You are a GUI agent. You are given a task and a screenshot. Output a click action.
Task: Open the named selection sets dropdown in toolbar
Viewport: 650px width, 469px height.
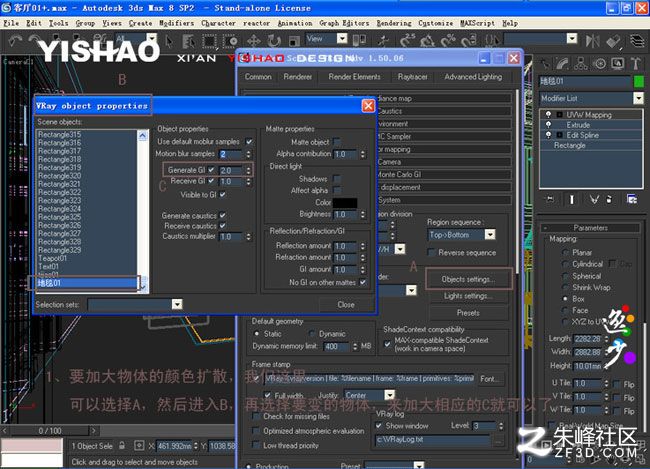[572, 39]
